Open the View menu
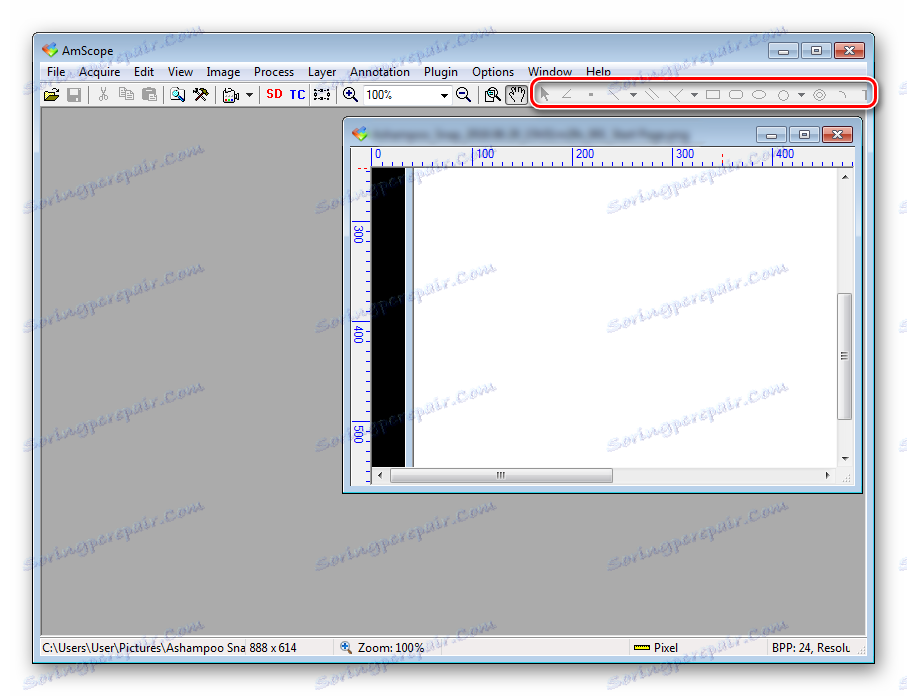 point(180,72)
